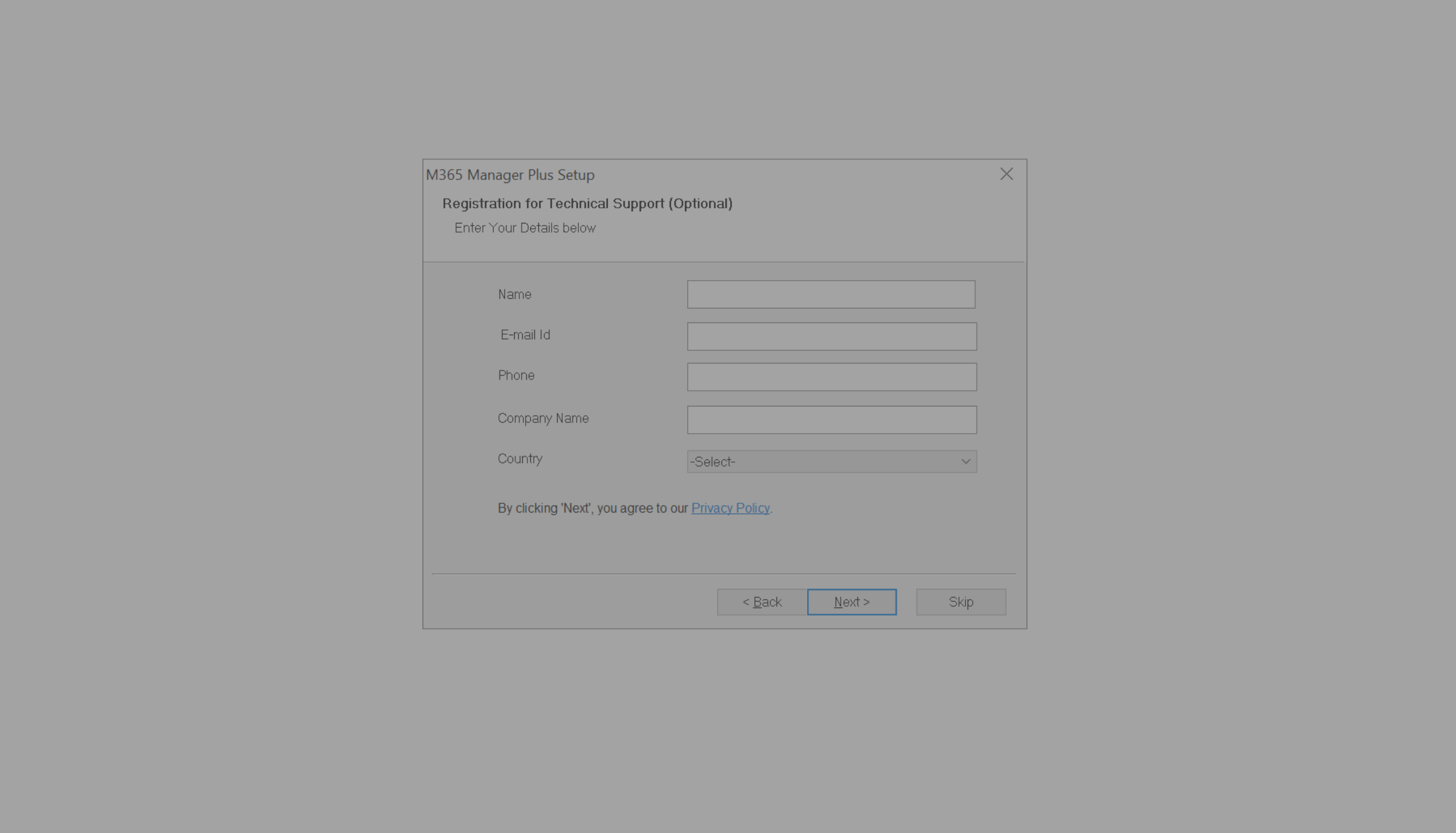
Task: Close the M365 Manager Plus Setup dialog
Action: point(1007,174)
